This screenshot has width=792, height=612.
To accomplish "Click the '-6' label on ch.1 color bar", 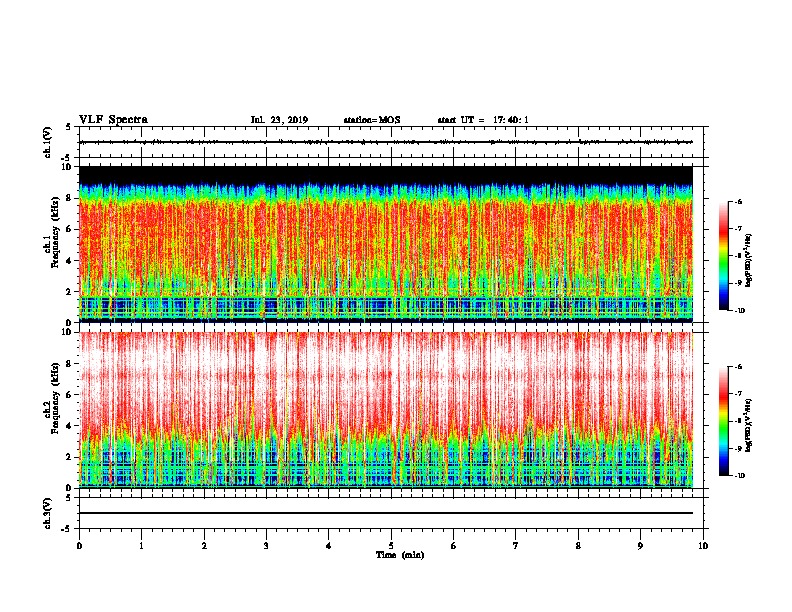I will (738, 202).
